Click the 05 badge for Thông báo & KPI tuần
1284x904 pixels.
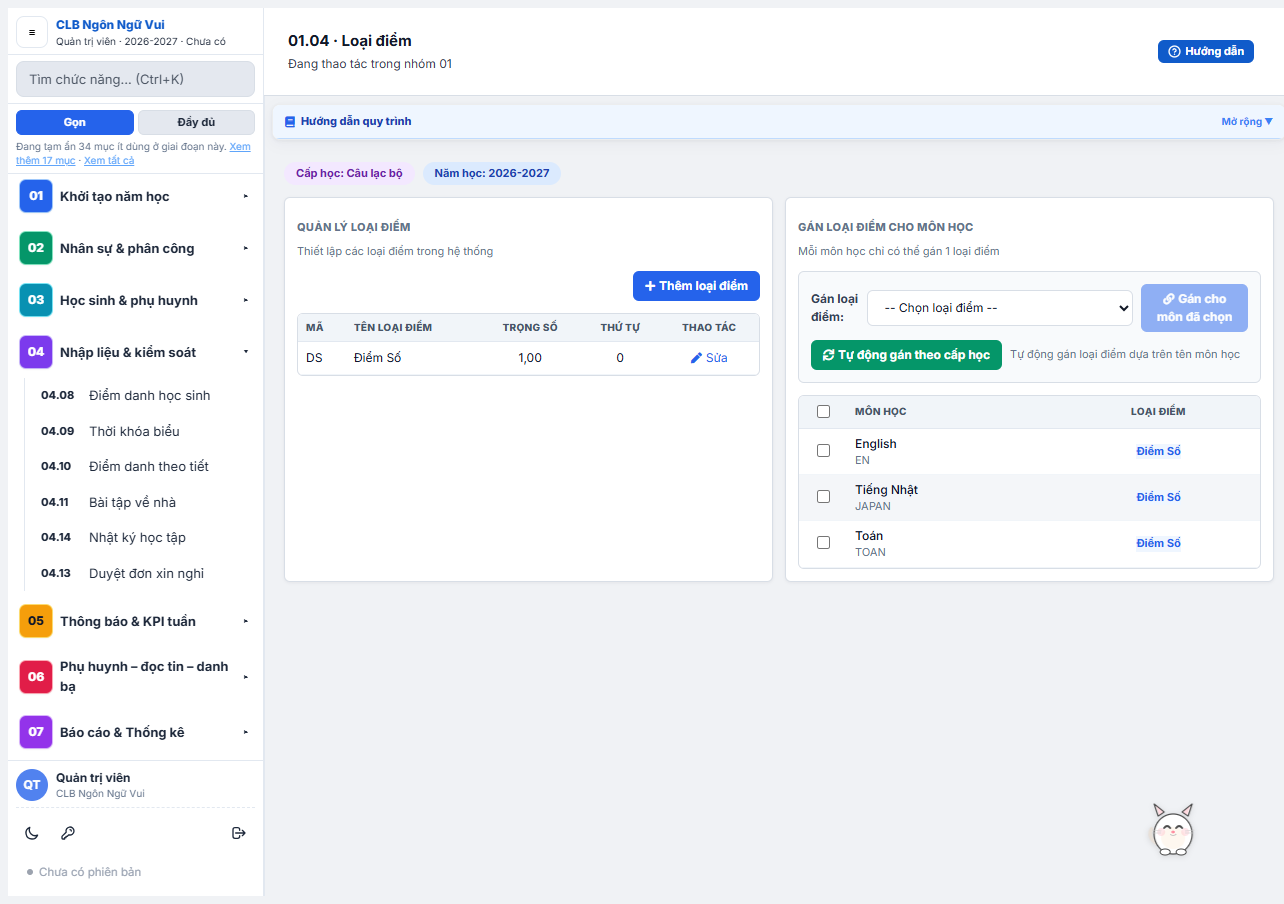point(36,621)
